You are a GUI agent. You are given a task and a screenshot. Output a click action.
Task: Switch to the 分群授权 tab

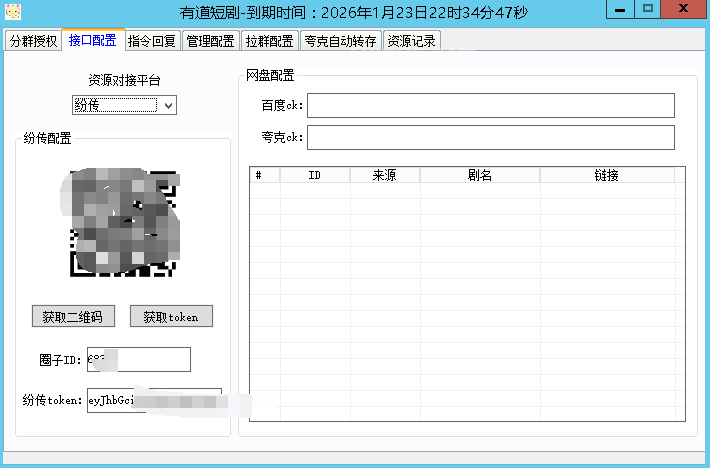(33, 41)
